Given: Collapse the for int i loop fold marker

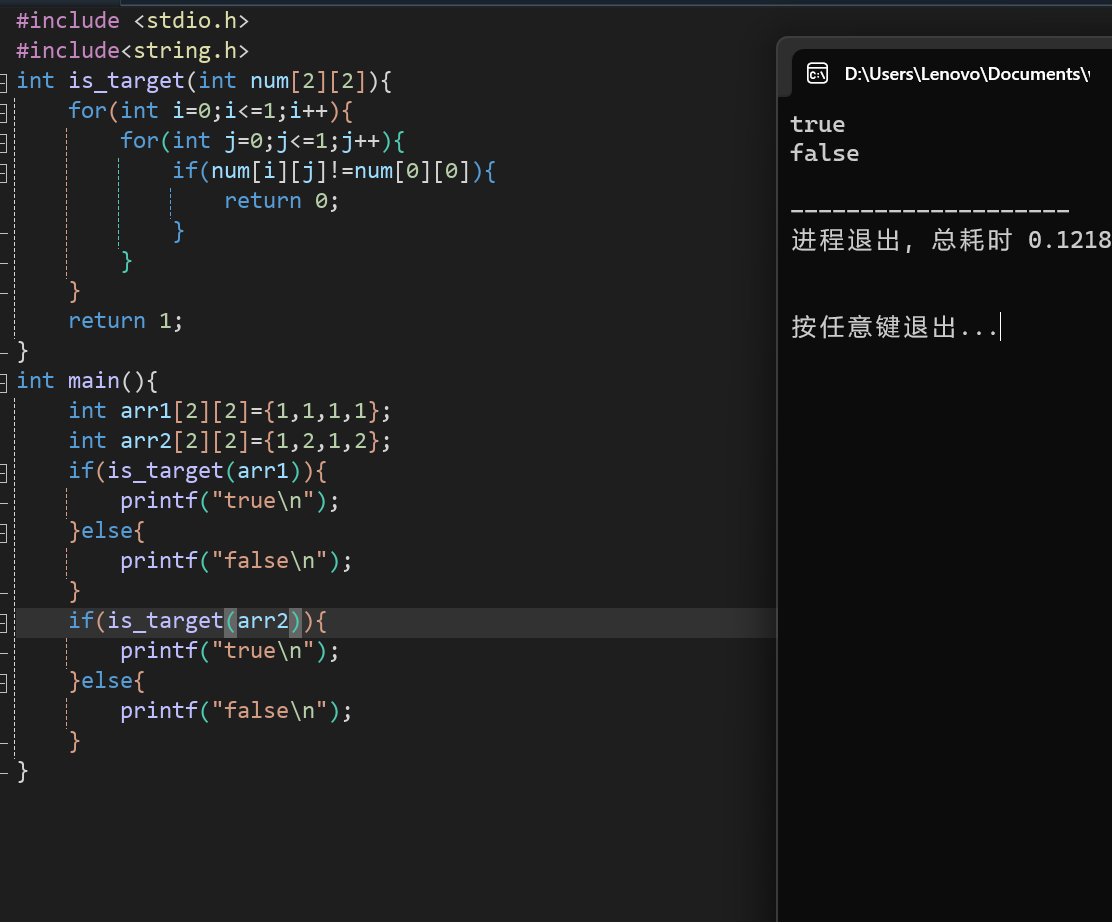Looking at the screenshot, I should [3, 112].
